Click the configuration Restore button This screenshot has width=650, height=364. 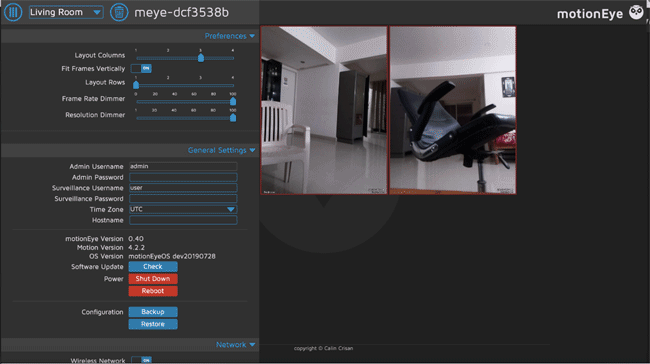point(153,324)
